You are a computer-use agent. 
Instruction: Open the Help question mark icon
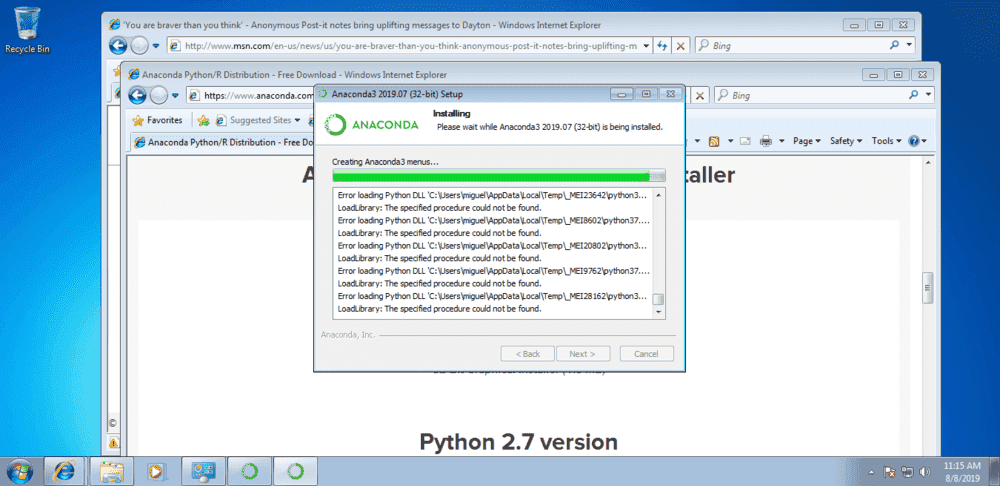(913, 141)
